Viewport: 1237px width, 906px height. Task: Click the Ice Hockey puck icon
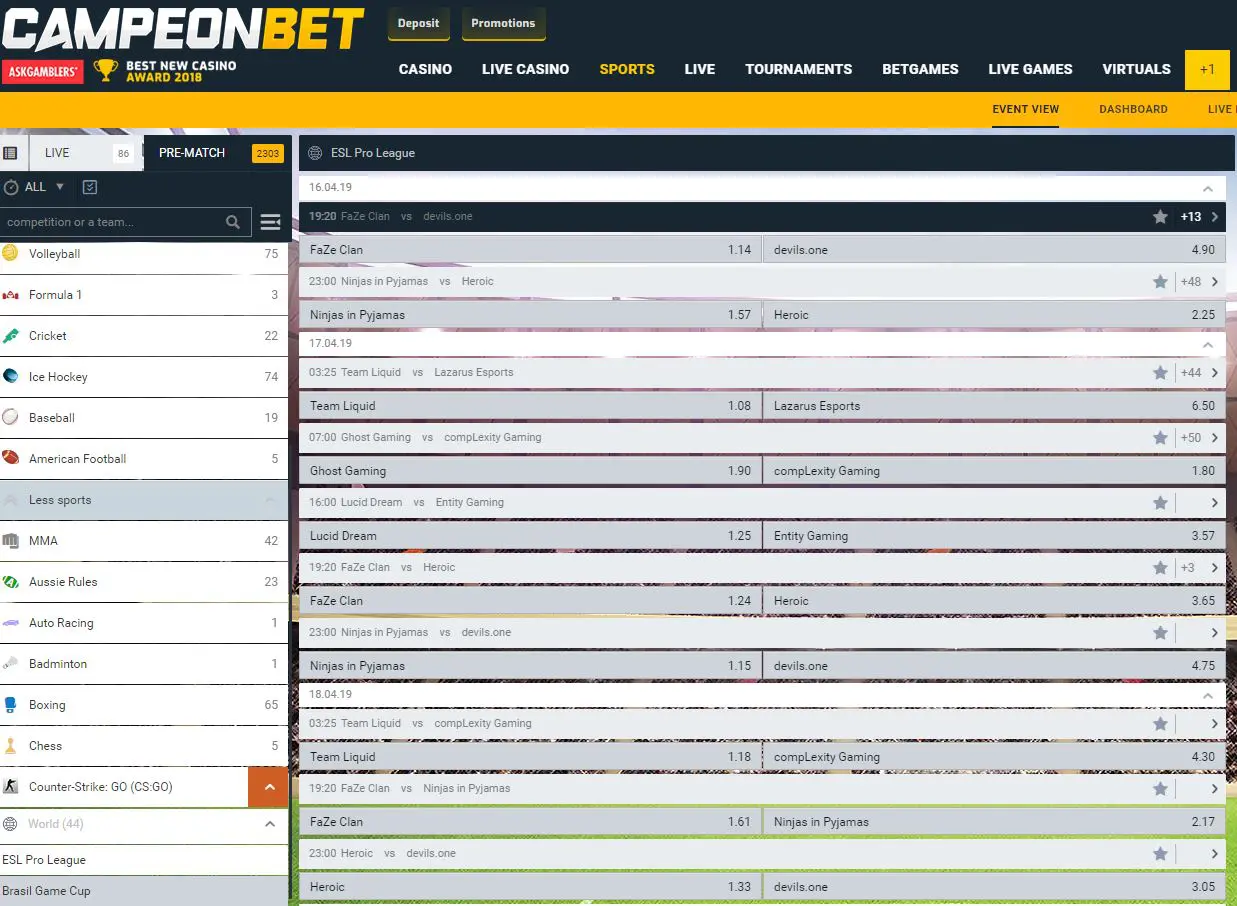click(10, 377)
